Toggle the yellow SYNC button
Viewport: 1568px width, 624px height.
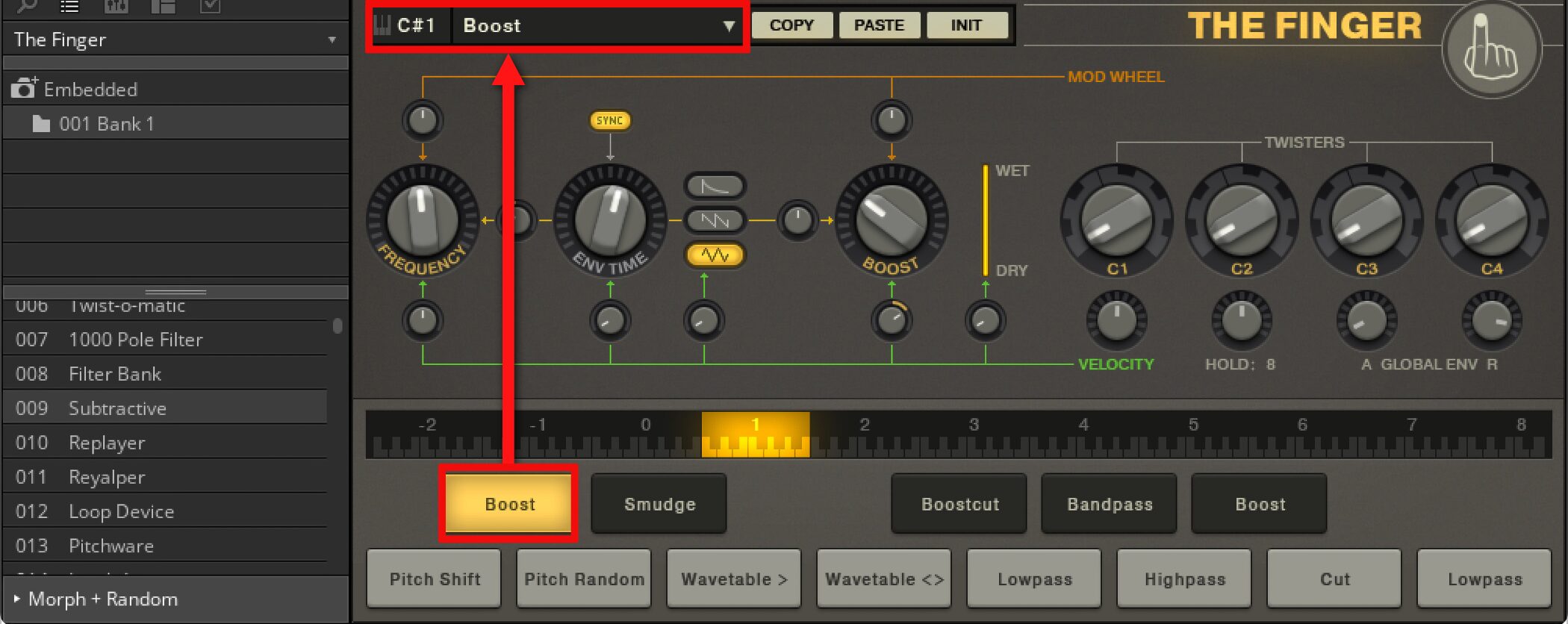(x=610, y=120)
